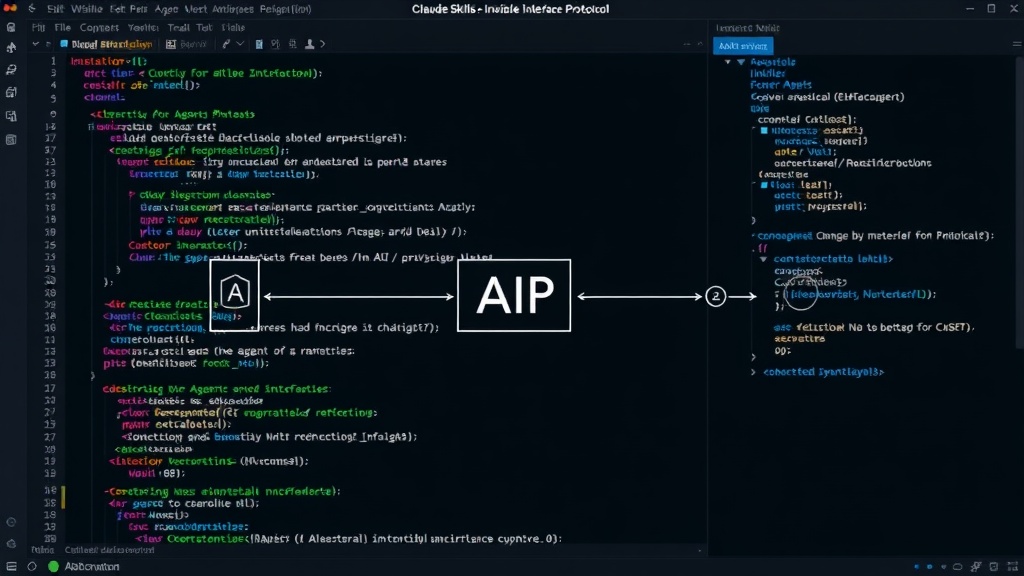Viewport: 1024px width, 576px height.
Task: Open the 'Tat' menu
Action: pos(204,27)
